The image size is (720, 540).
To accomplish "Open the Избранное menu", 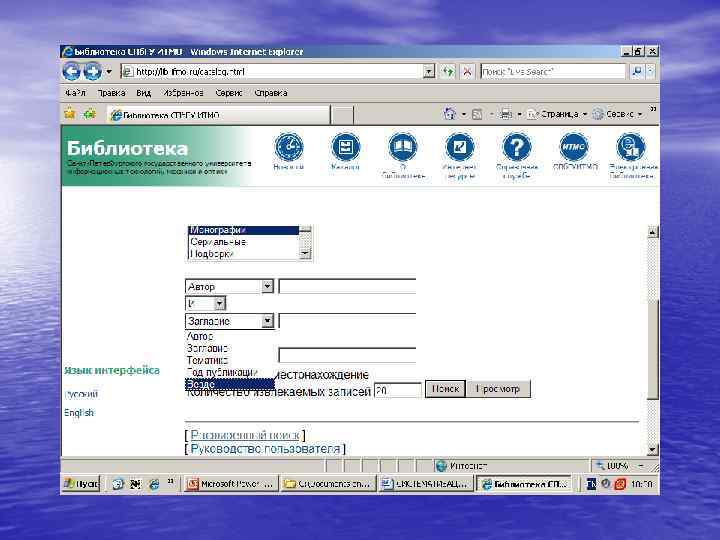I will 183,93.
